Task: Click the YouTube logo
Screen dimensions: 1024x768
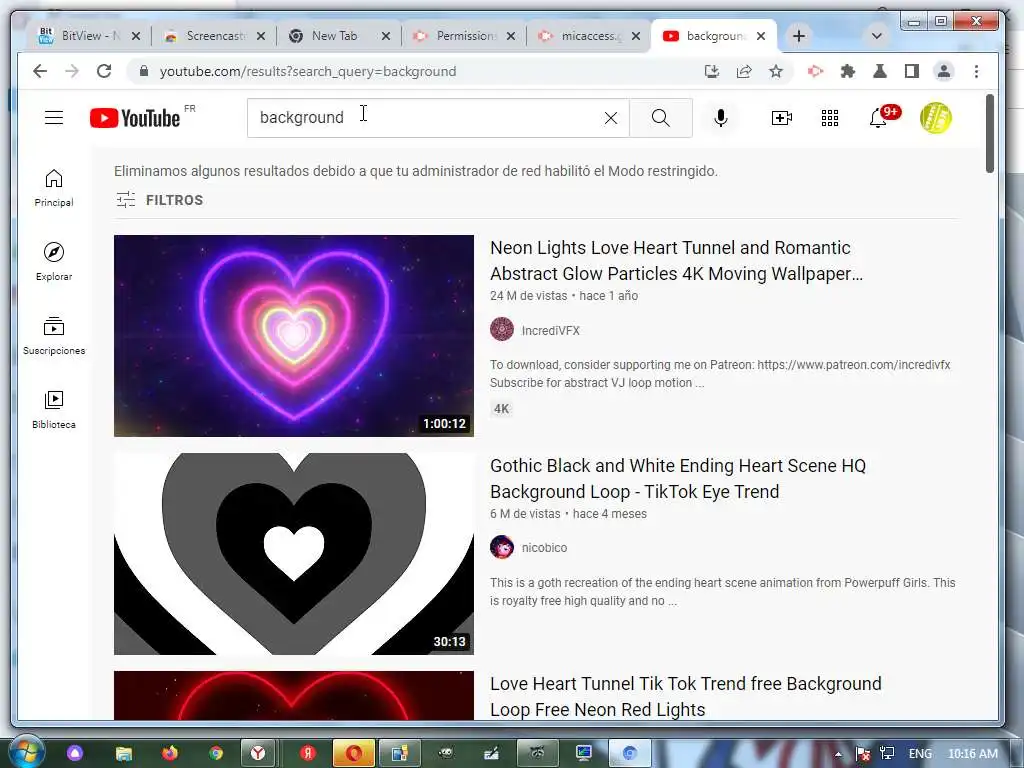Action: click(135, 118)
